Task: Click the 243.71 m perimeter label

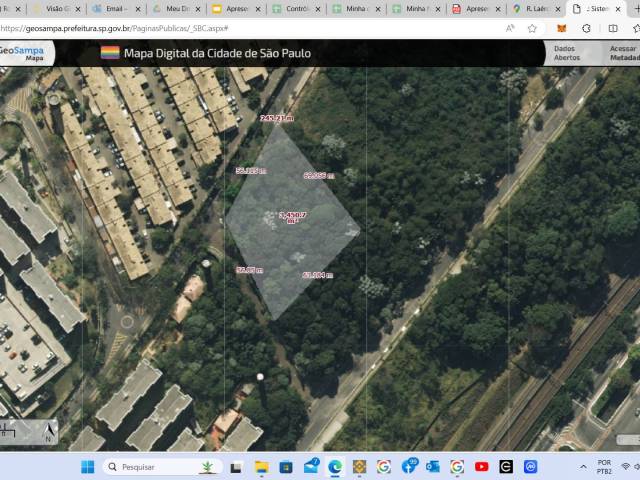Action: [x=277, y=118]
